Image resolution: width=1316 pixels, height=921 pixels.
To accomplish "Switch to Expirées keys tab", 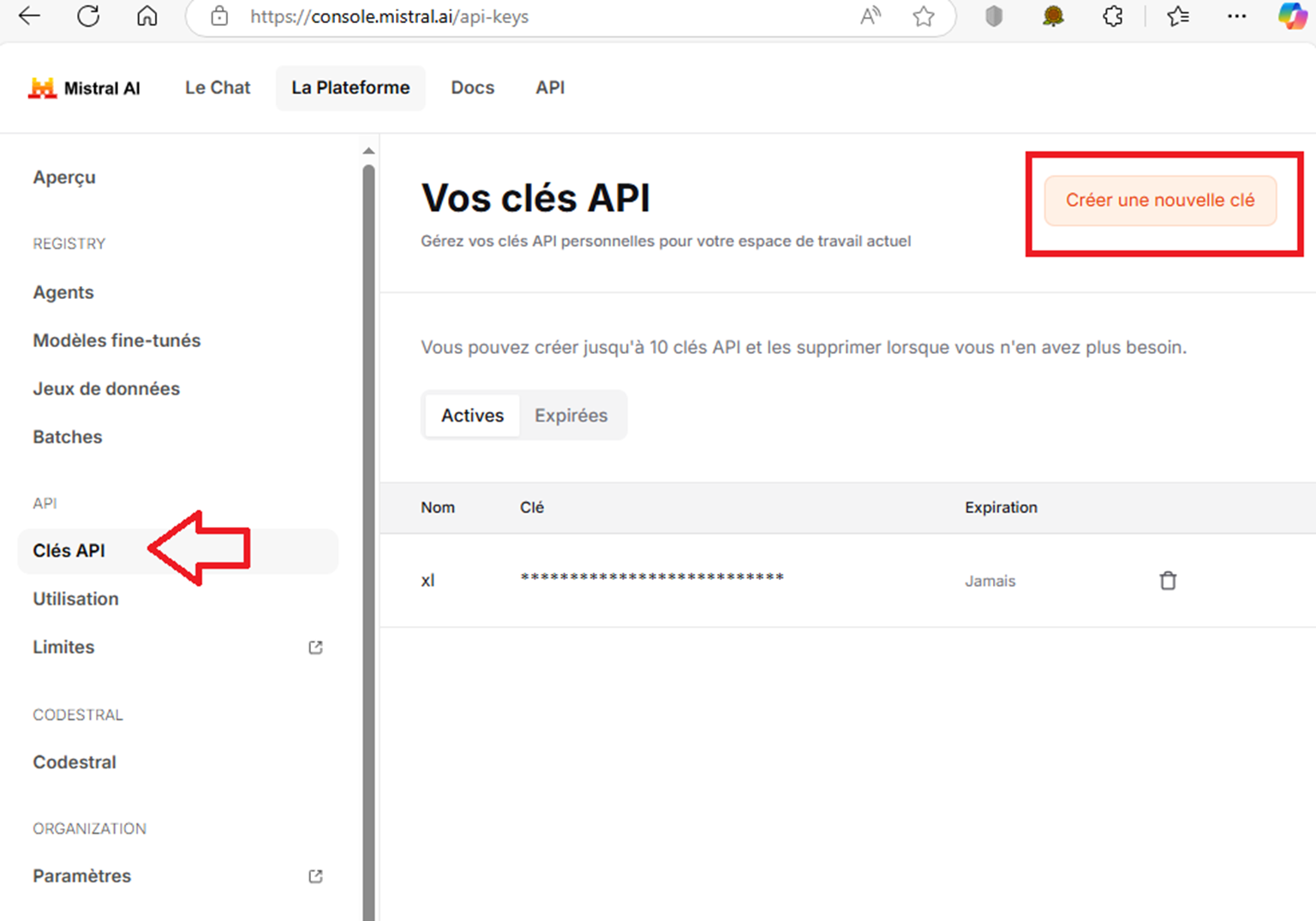I will (571, 416).
